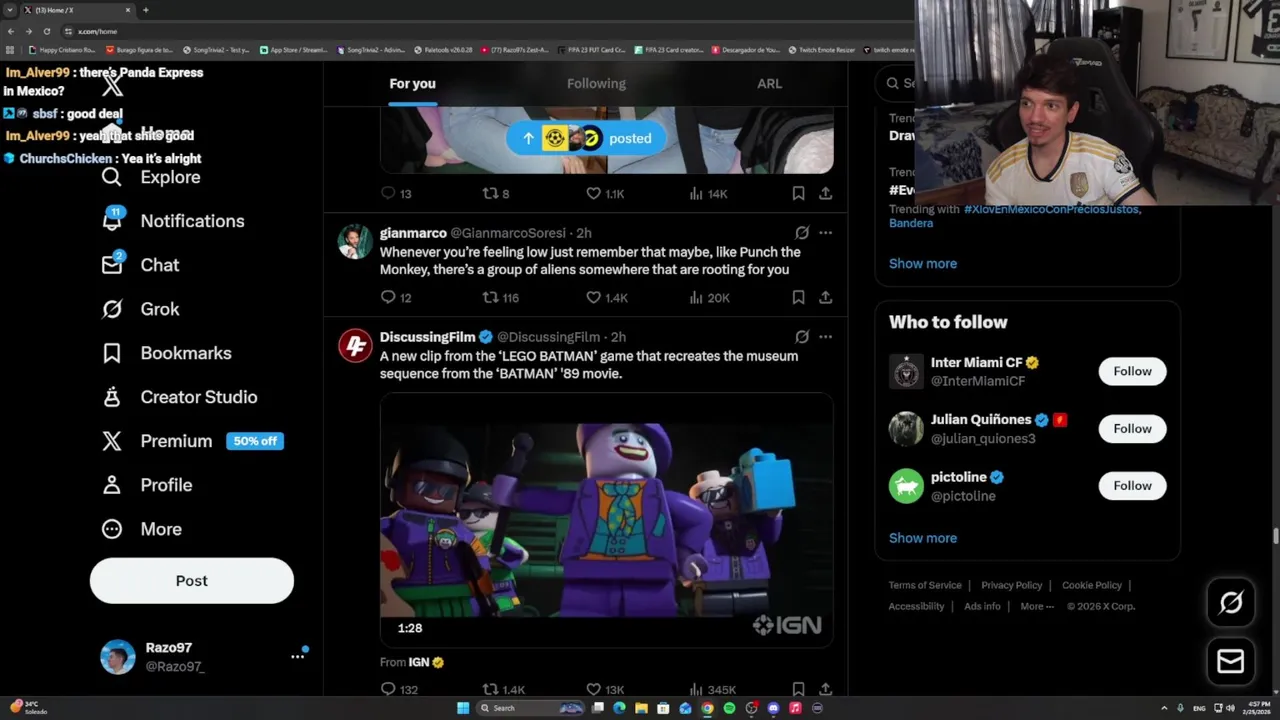The height and width of the screenshot is (720, 1280).
Task: Switch to the ARL tab
Action: (x=769, y=84)
